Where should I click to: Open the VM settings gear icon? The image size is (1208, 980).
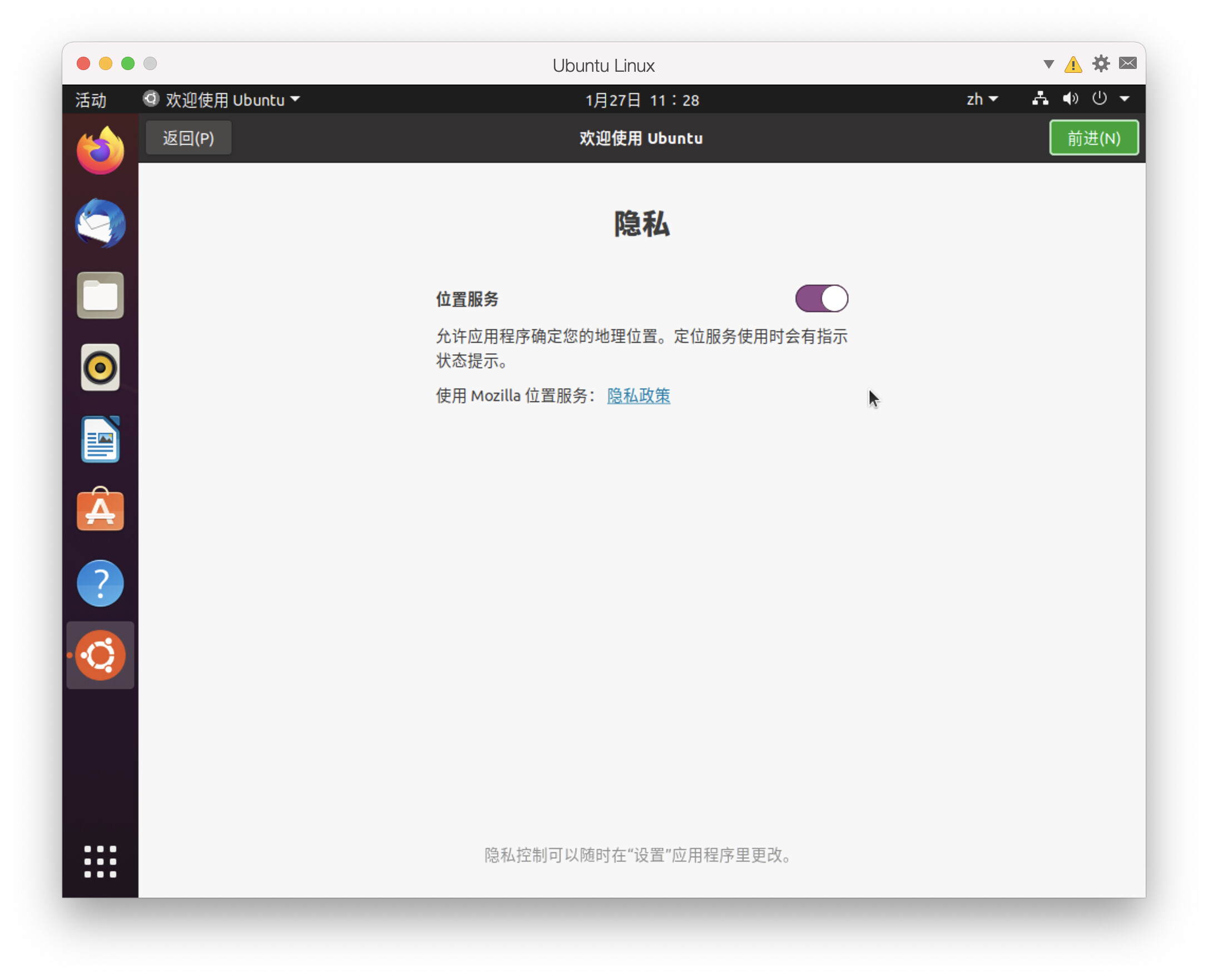pyautogui.click(x=1100, y=64)
